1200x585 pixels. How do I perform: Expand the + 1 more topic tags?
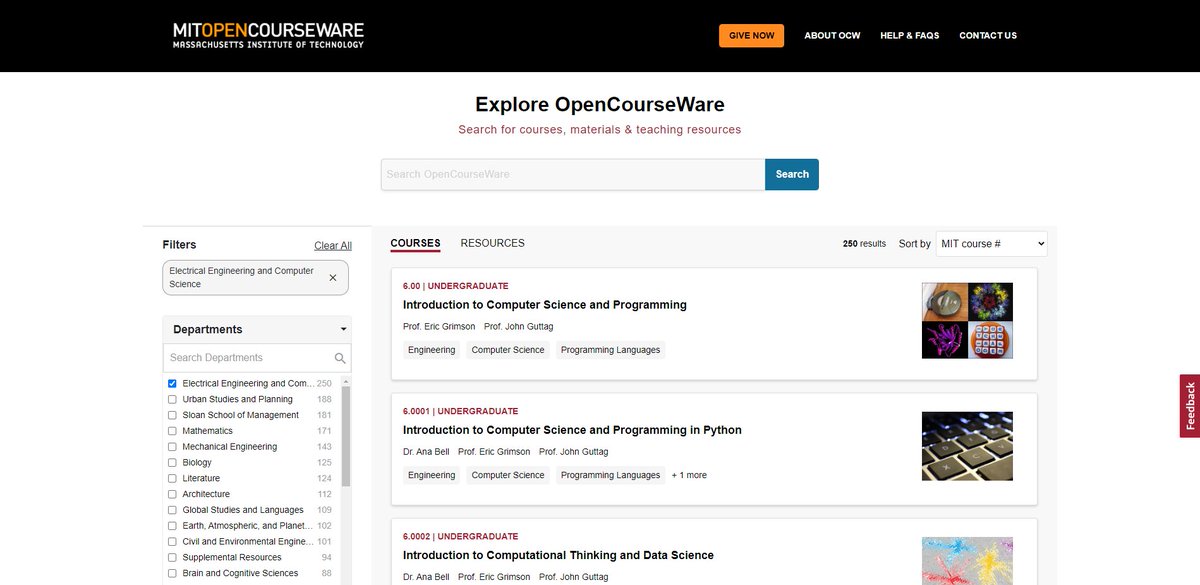(x=688, y=475)
